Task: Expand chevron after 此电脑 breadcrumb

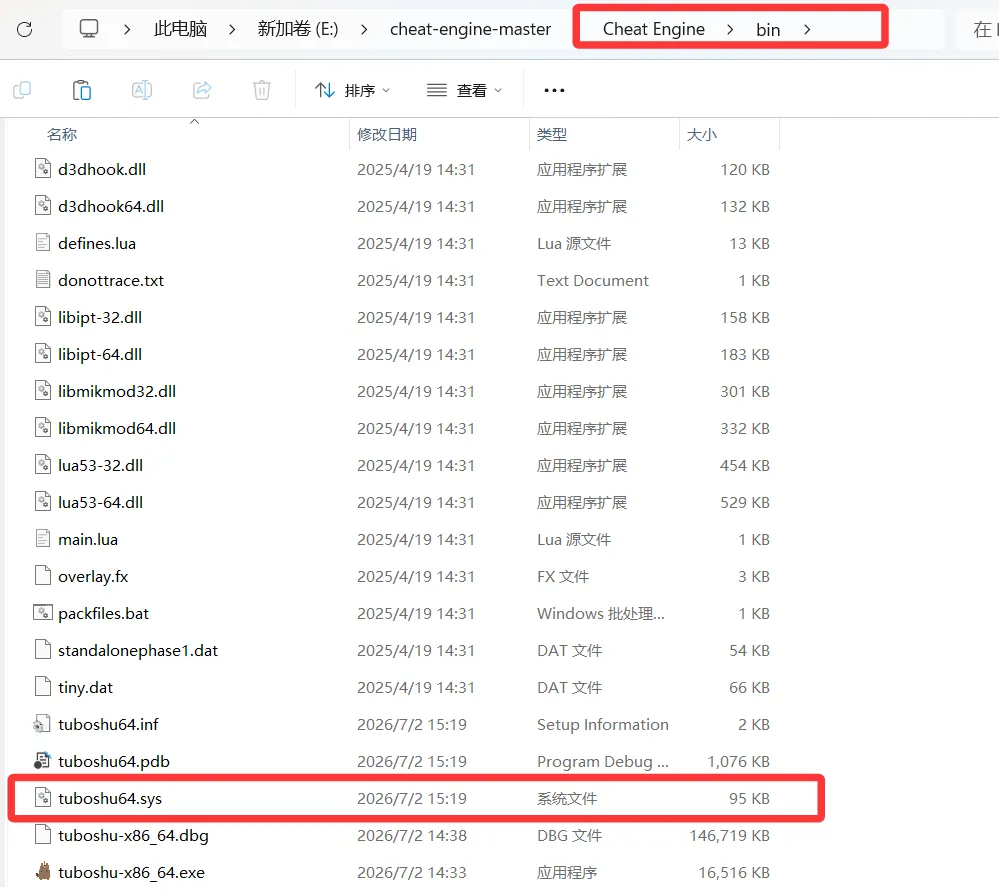Action: pos(232,29)
